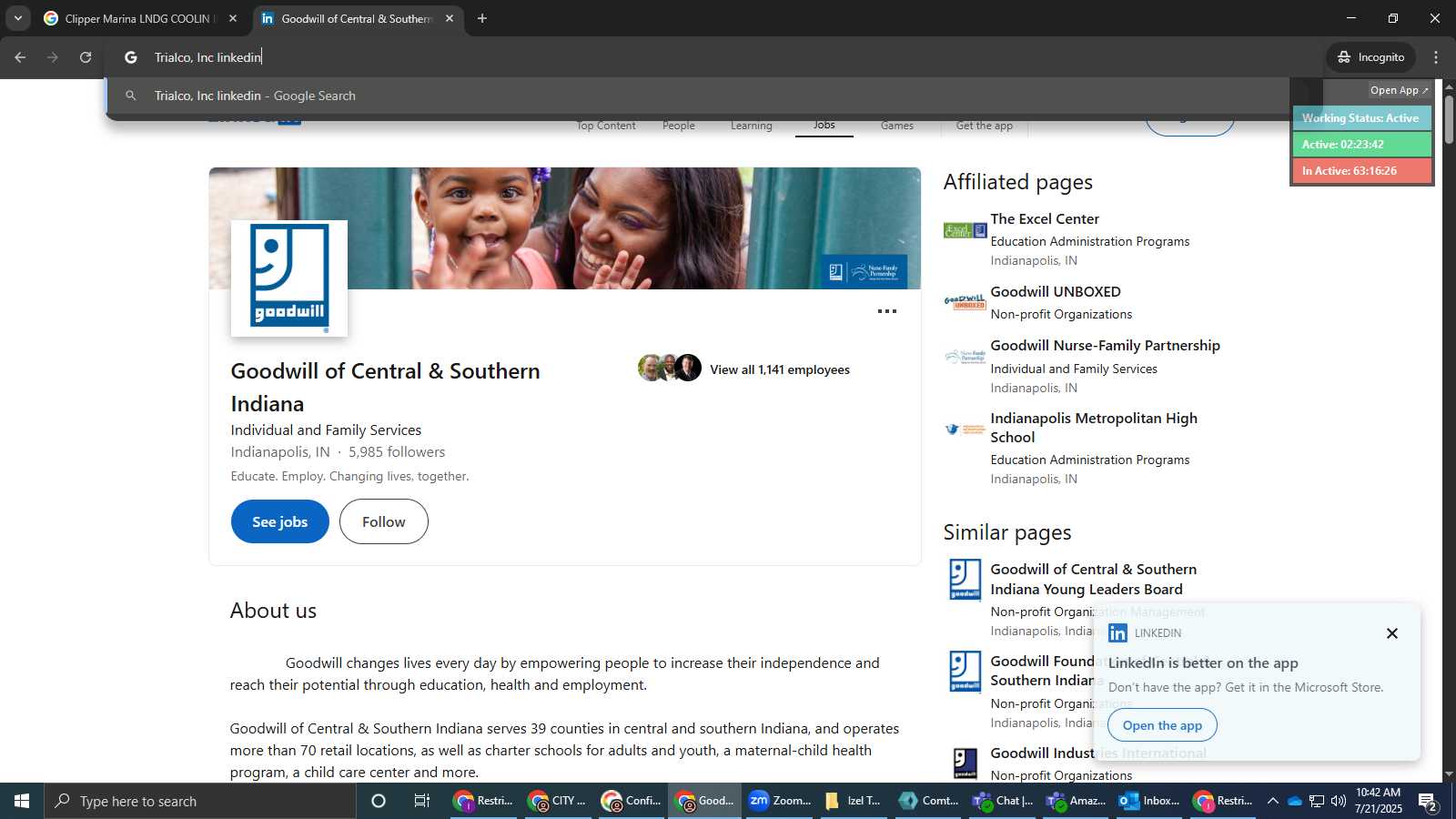
Task: Open the Comt... taskbar app
Action: point(927,801)
